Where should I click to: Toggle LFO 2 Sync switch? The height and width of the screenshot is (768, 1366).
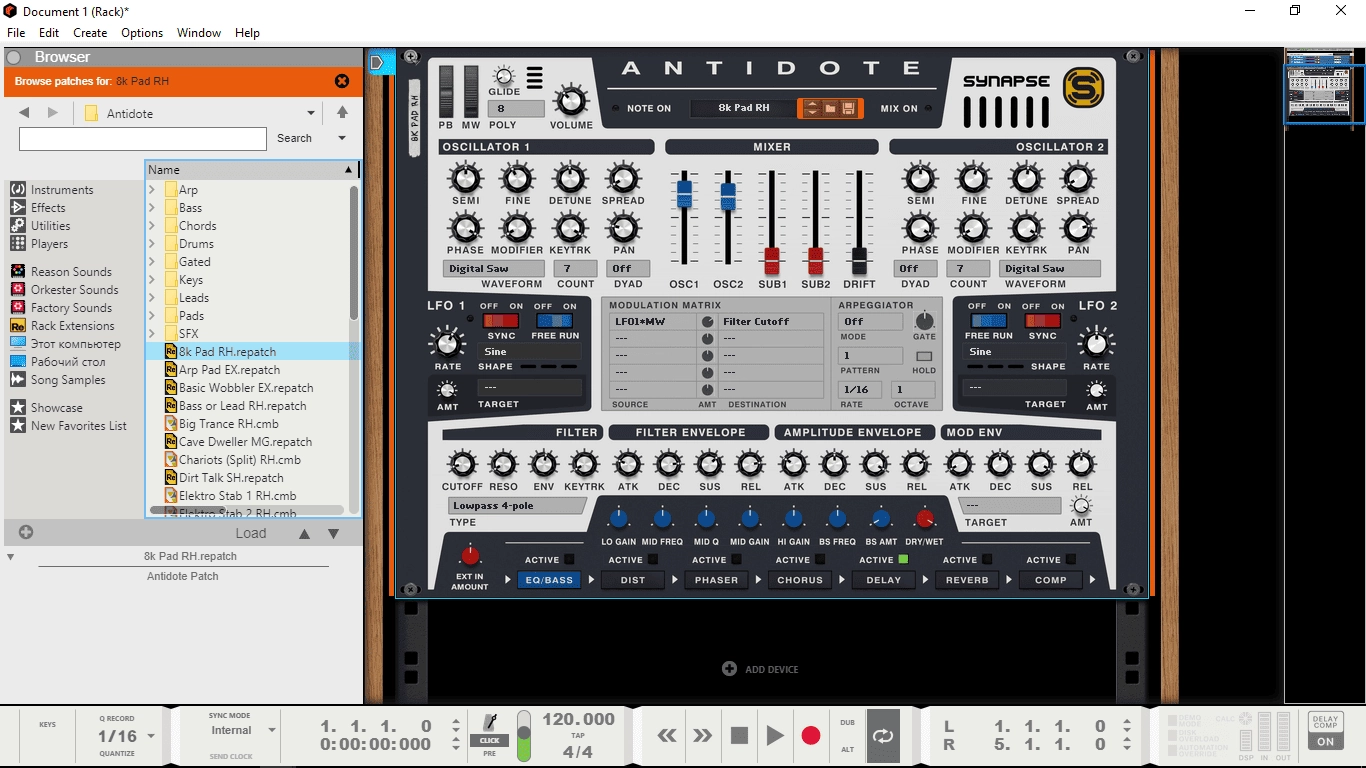click(1043, 321)
